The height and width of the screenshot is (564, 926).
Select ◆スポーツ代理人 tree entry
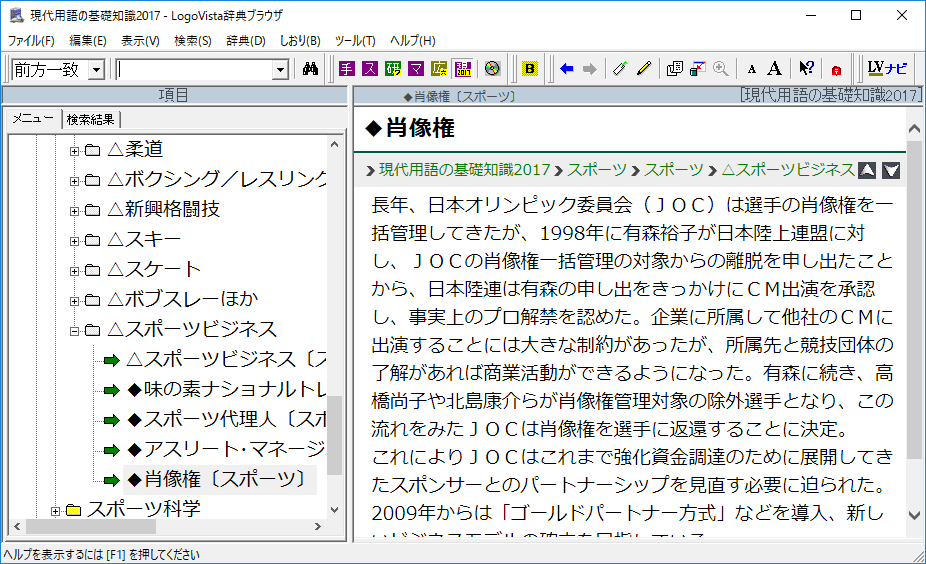click(x=226, y=419)
